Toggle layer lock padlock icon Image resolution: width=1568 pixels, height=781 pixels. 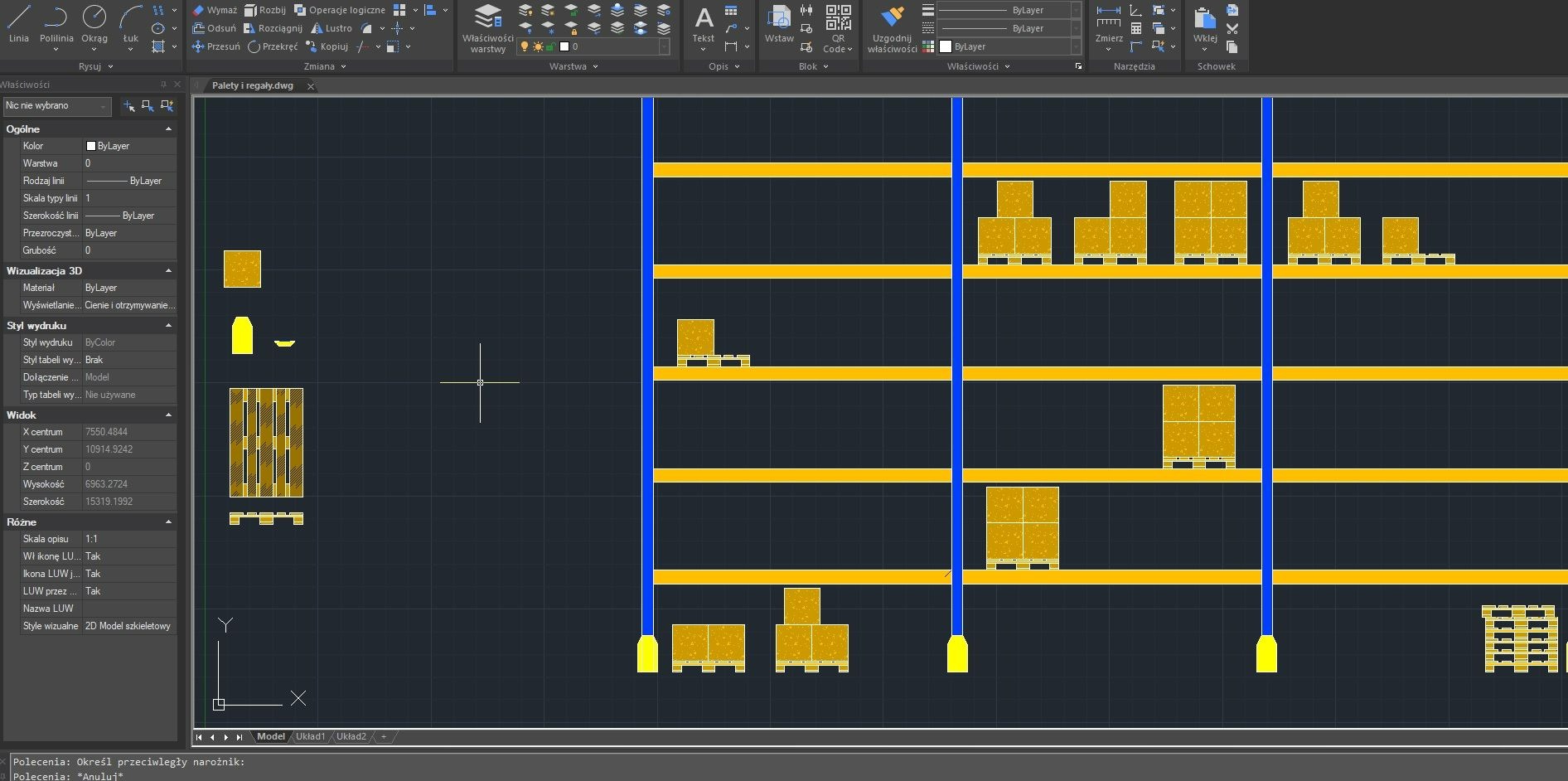[550, 47]
